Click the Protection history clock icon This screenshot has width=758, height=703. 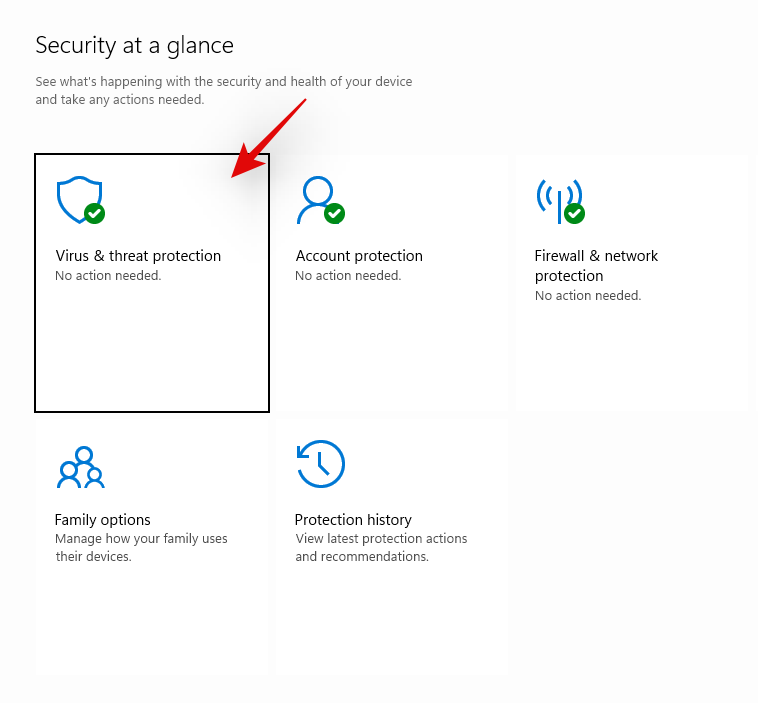click(x=320, y=464)
